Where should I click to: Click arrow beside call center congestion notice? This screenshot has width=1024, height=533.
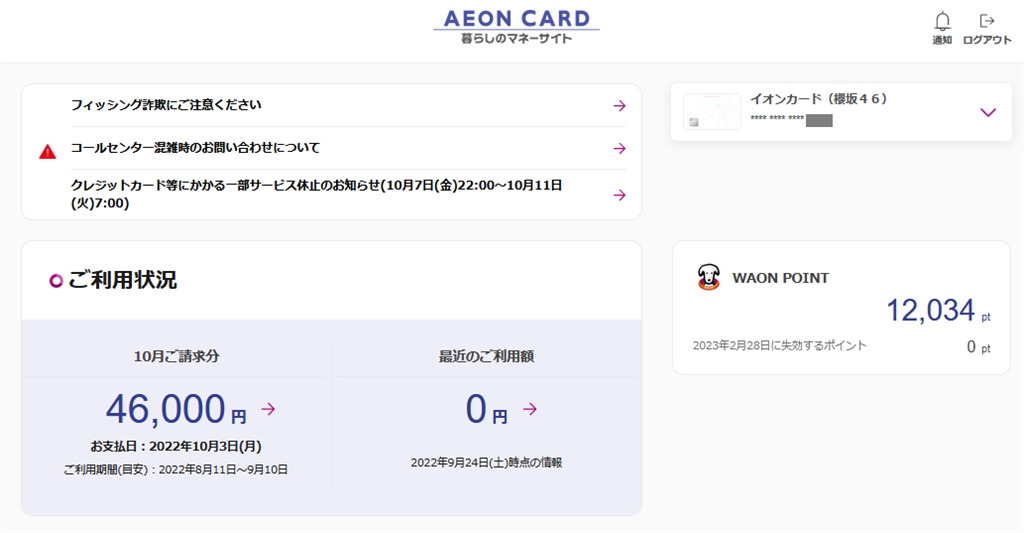coord(619,148)
